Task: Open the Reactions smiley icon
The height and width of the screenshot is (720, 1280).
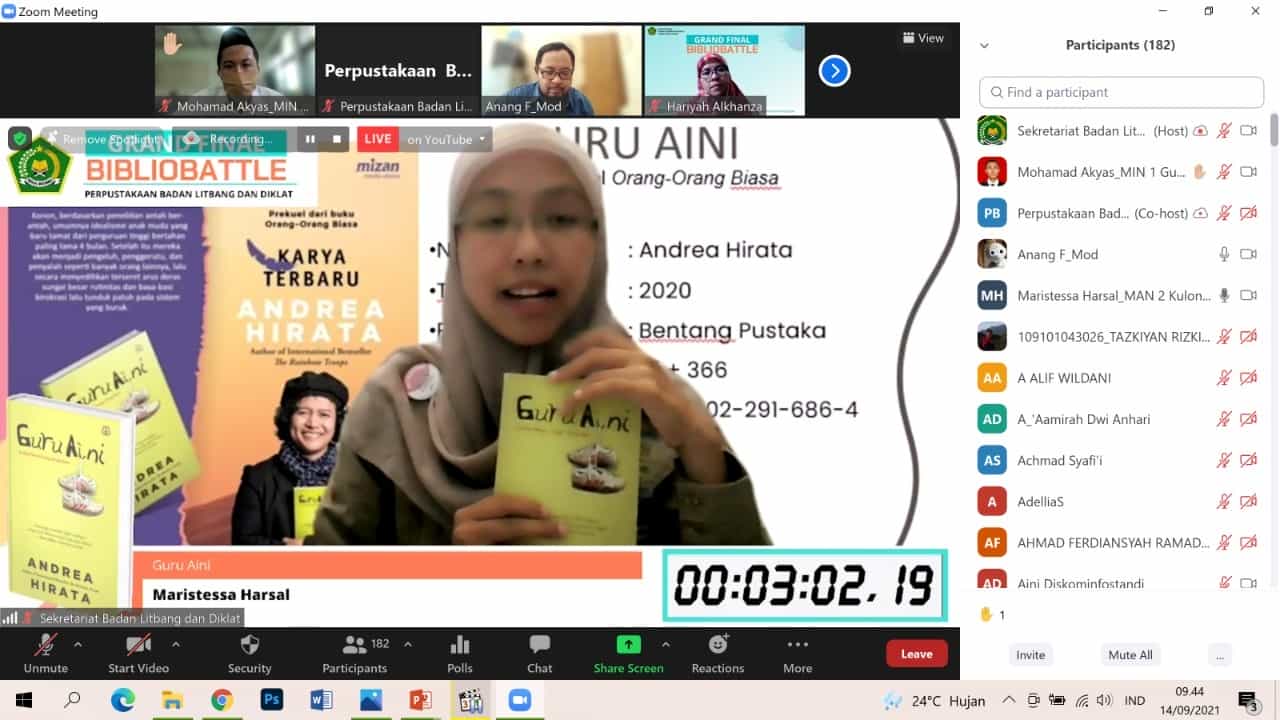Action: point(718,645)
